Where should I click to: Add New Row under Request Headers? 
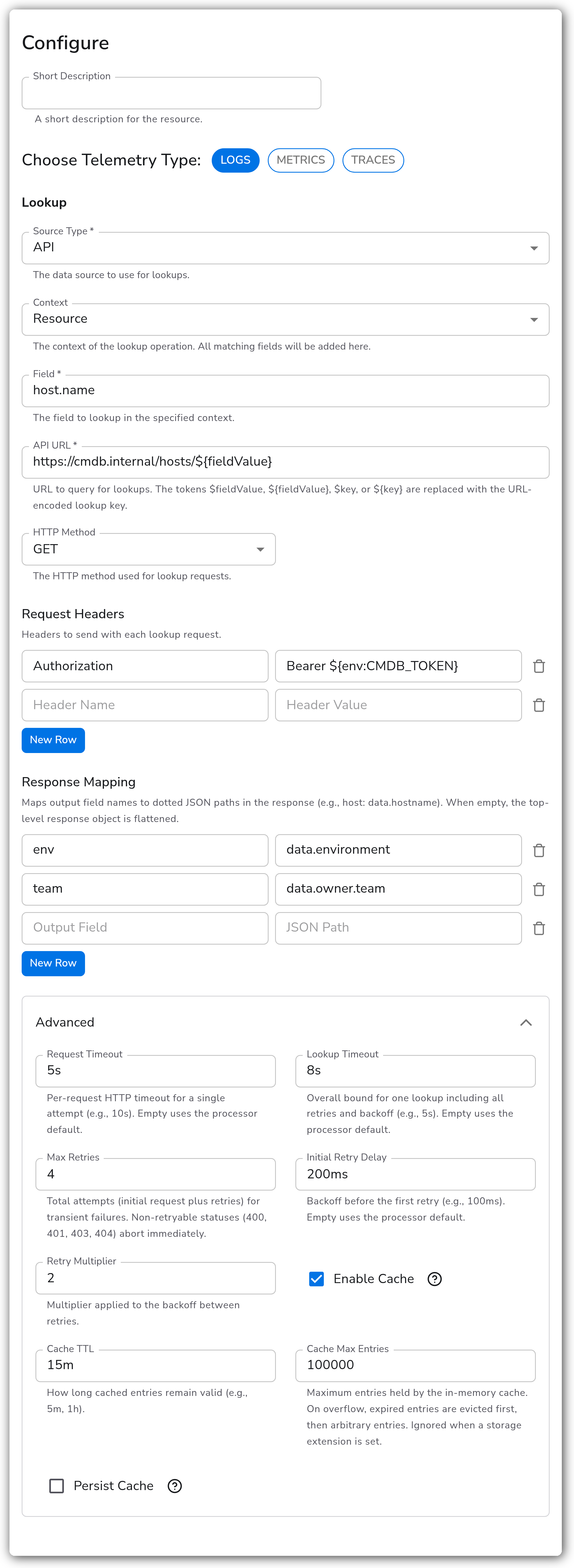(x=53, y=740)
